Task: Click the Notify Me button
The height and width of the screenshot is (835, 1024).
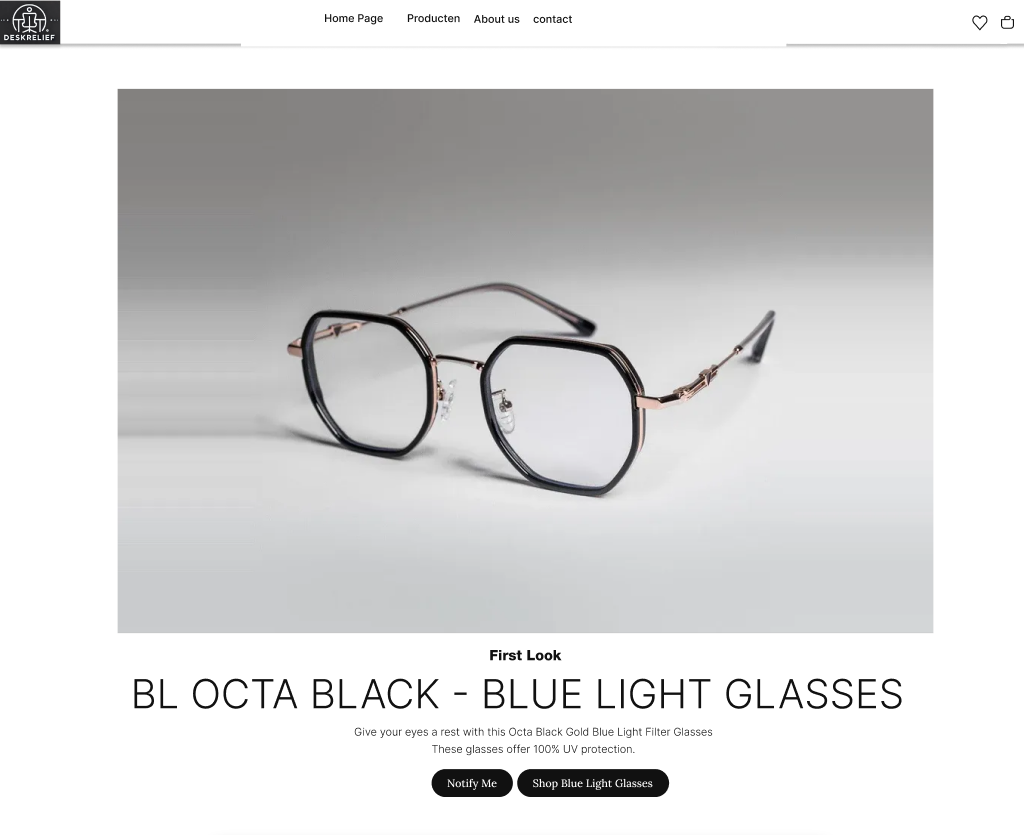Action: [x=472, y=783]
